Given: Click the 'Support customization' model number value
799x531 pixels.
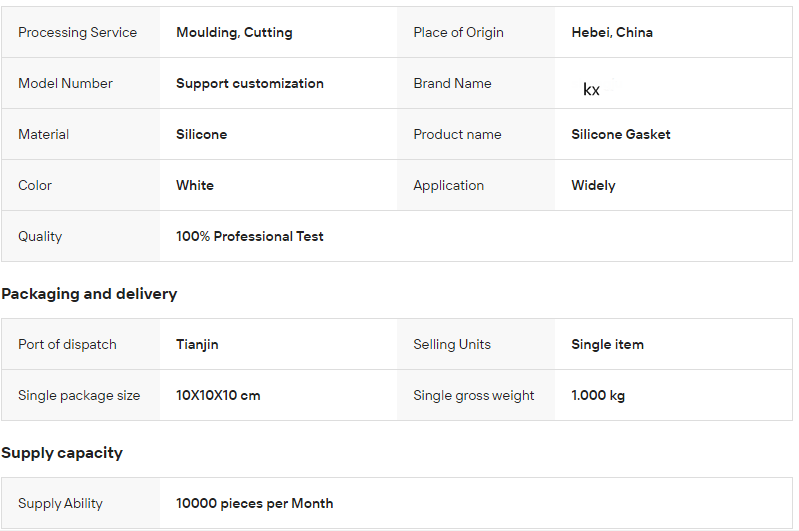Looking at the screenshot, I should (249, 83).
